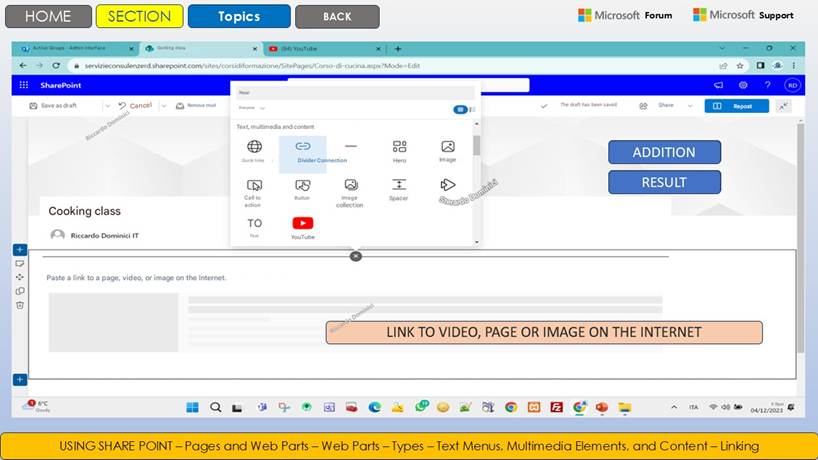Pick the Image collection web part
This screenshot has height=460, width=818.
(350, 192)
